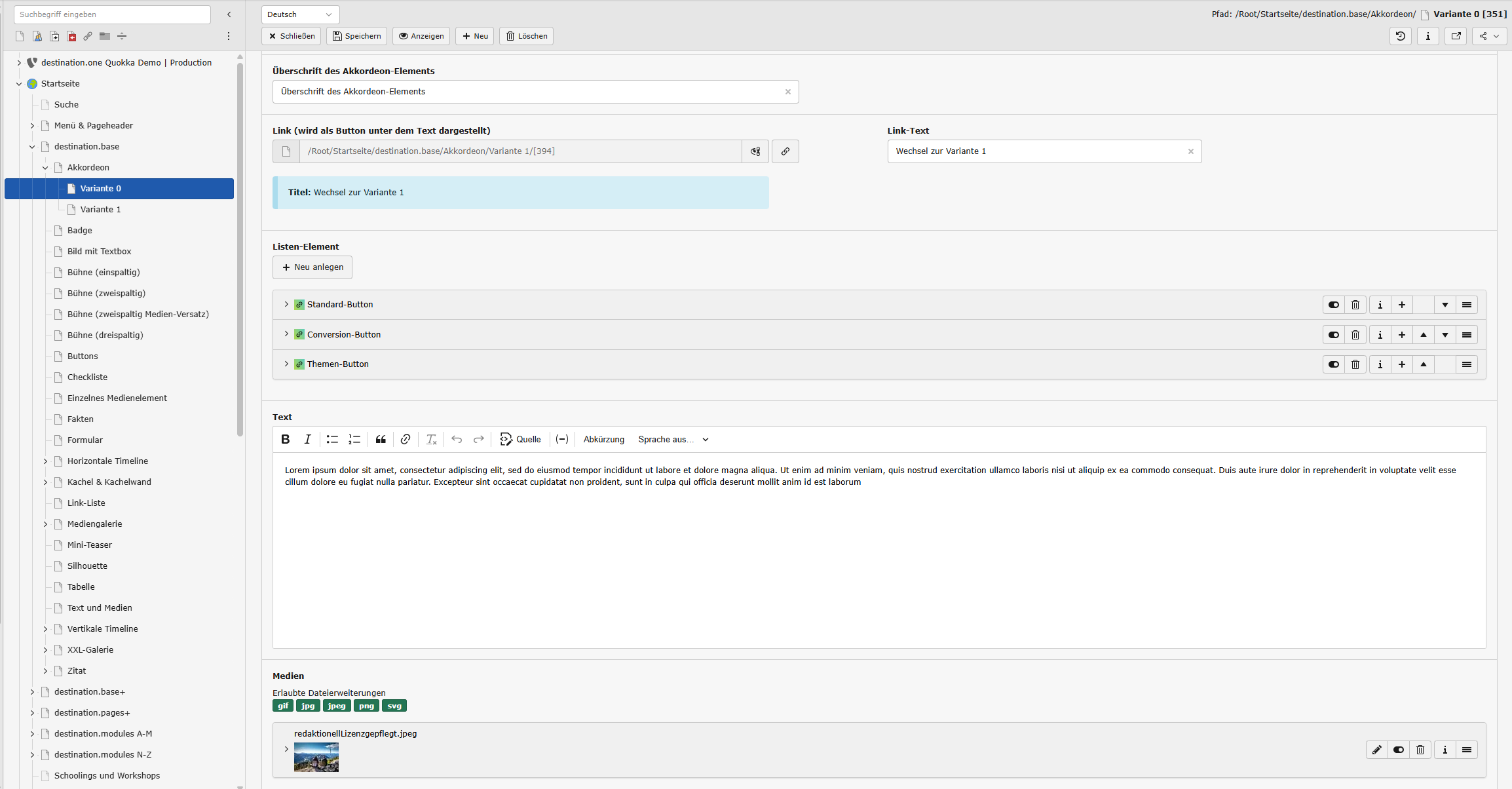Toggle bold formatting in Text editor
1512x789 pixels.
pos(285,440)
